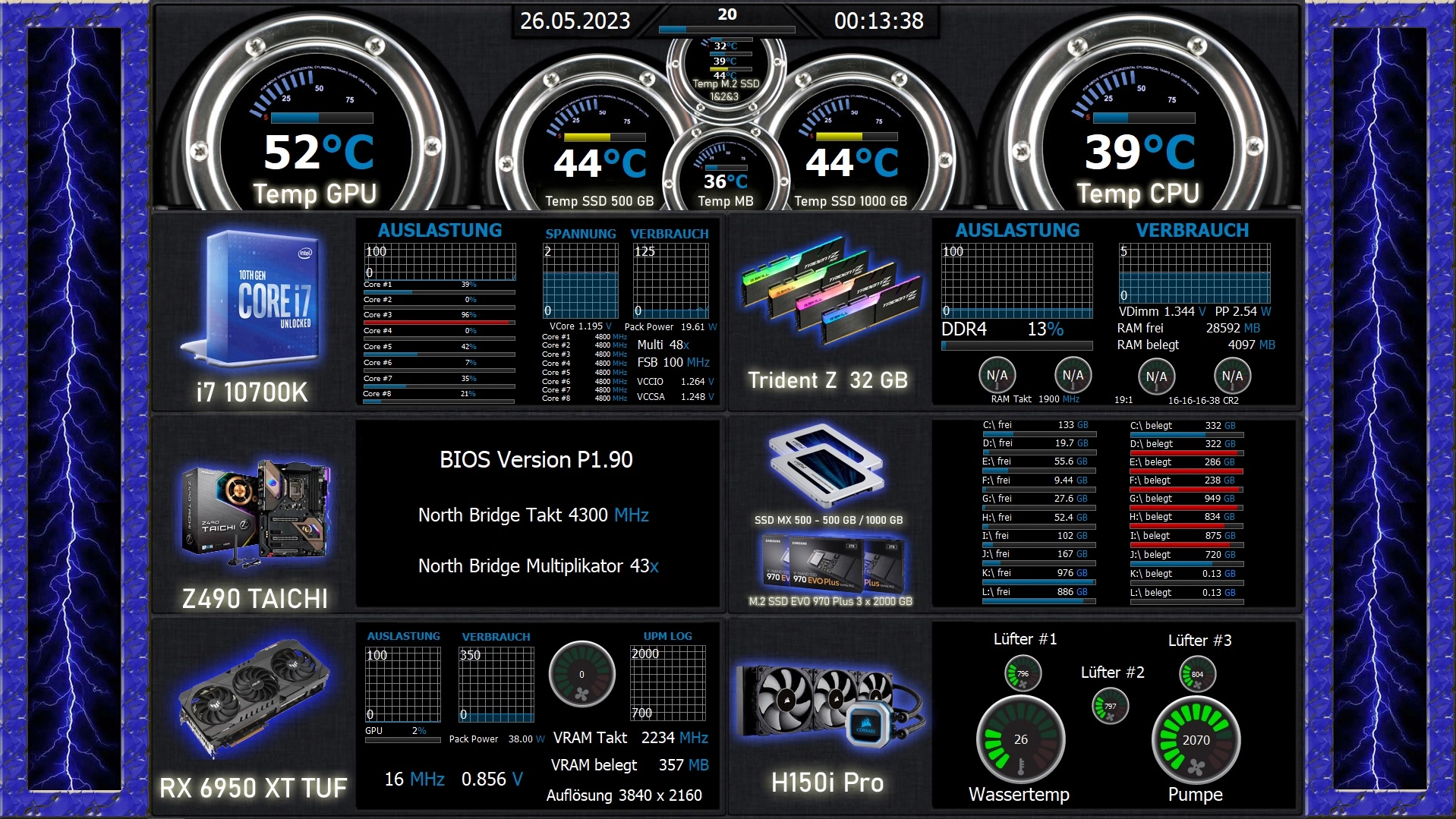The width and height of the screenshot is (1456, 819).
Task: Click the CPU Auslastung graph
Action: (440, 262)
